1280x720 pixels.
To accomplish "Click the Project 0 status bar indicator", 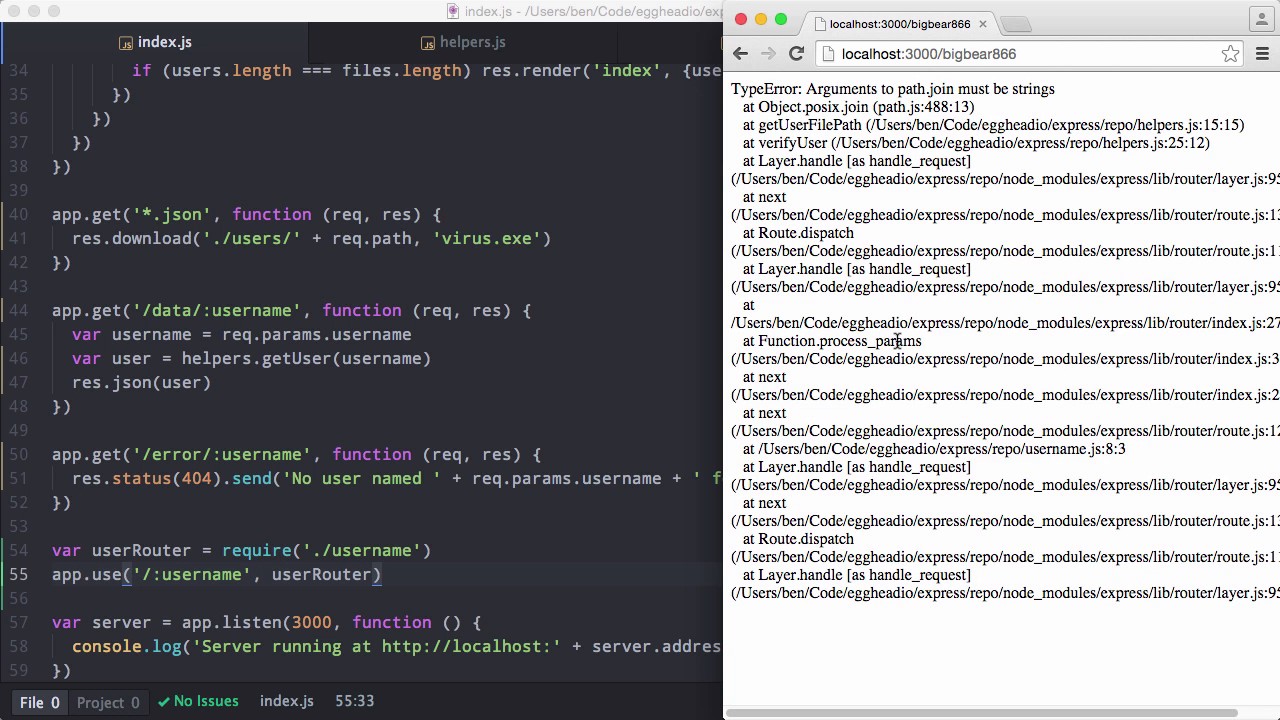I will pos(108,702).
